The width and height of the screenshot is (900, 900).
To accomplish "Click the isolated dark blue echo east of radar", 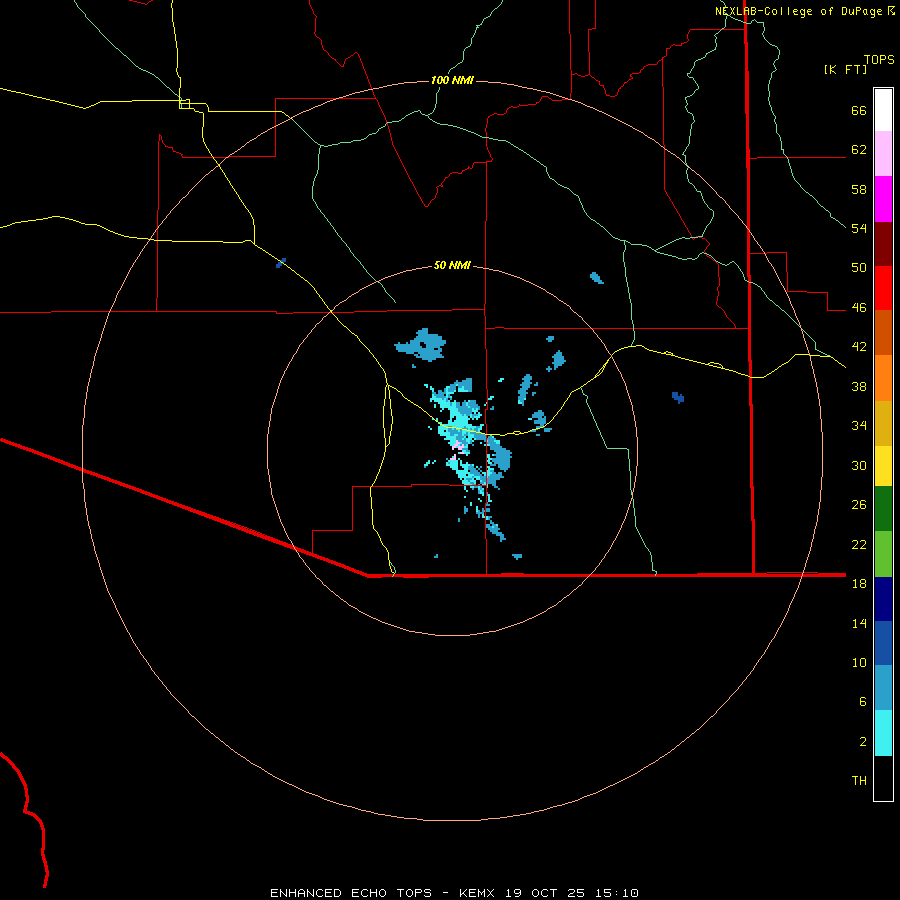I will click(x=678, y=397).
